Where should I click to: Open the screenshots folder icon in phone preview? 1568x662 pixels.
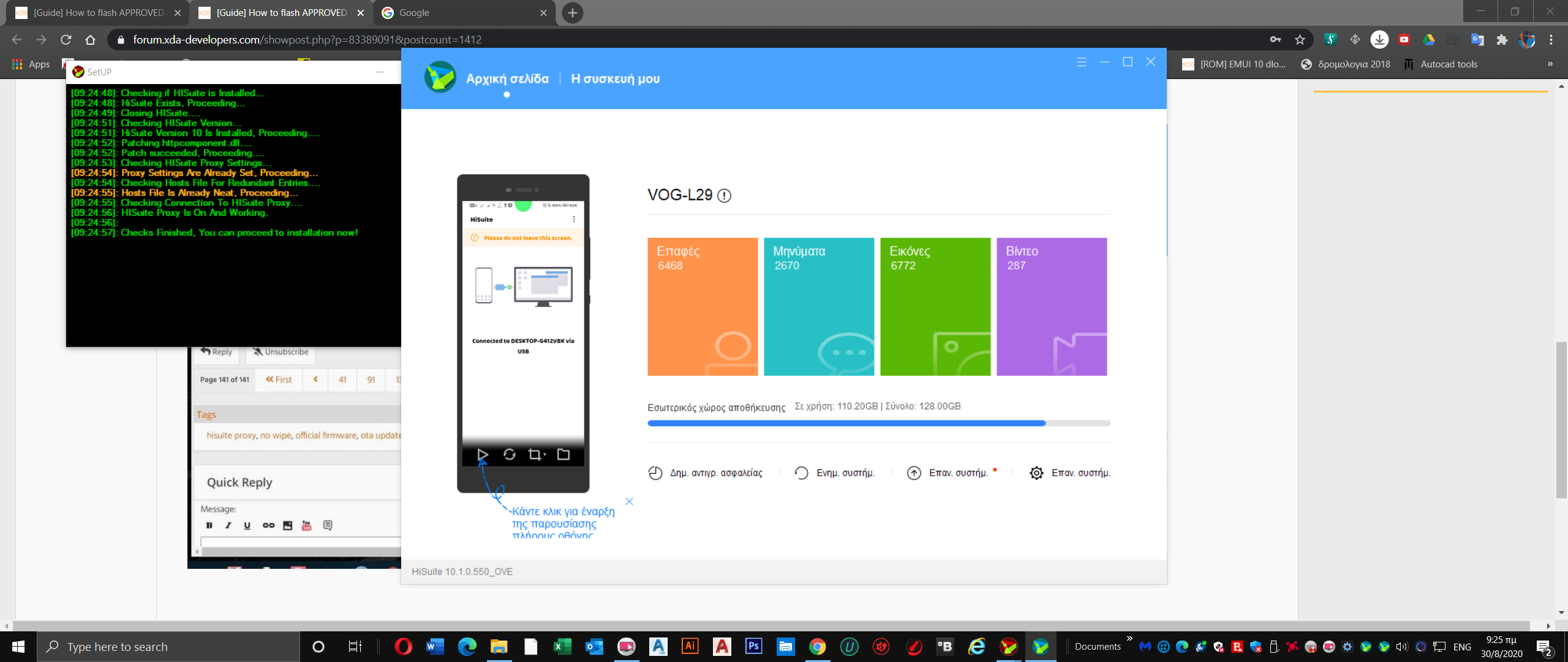563,454
